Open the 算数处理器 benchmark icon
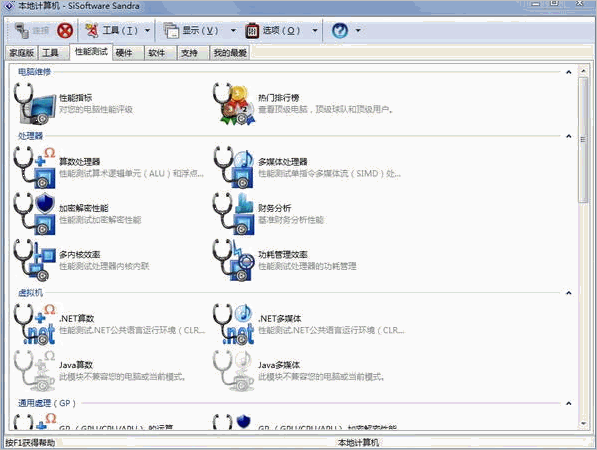Viewport: 597px width, 450px height. (34, 168)
